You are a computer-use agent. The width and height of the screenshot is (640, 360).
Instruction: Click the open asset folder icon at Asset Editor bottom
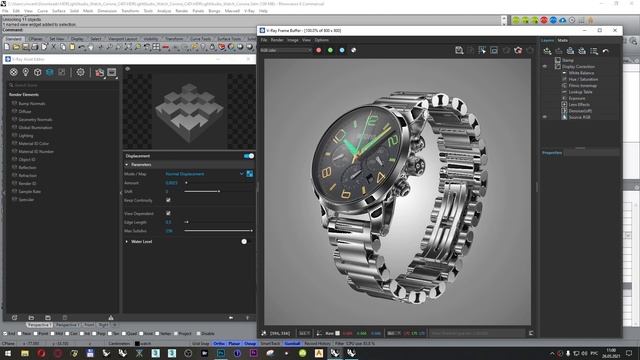click(x=31, y=318)
